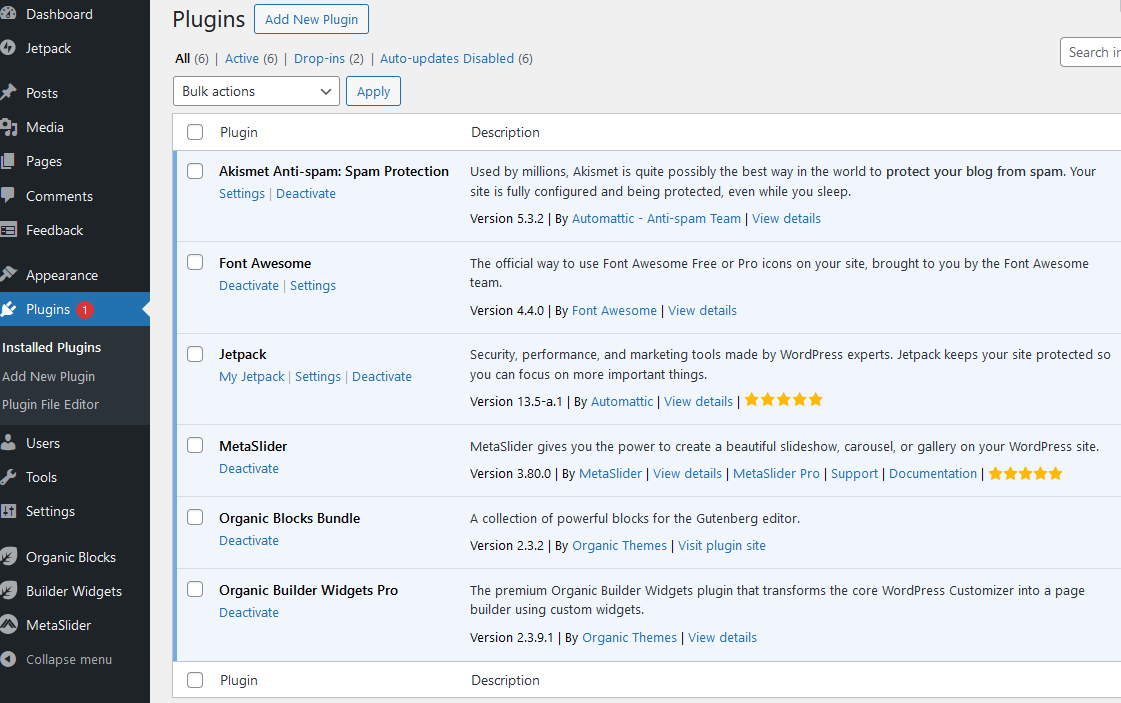The image size is (1121, 703).
Task: Click the Organic Blocks leaf icon
Action: 8,556
